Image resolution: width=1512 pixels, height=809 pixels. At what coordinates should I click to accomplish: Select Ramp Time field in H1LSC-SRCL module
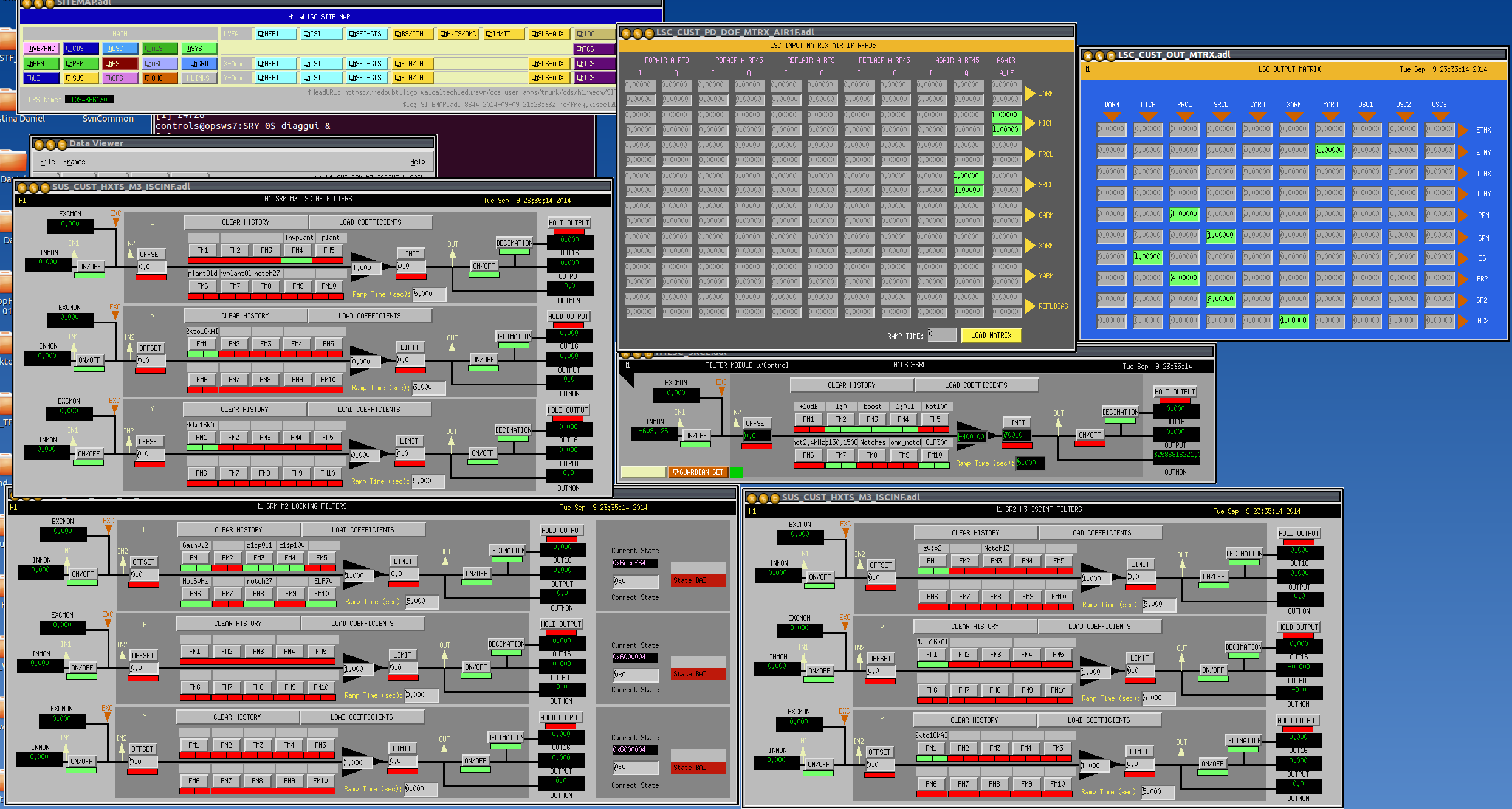coord(1030,463)
